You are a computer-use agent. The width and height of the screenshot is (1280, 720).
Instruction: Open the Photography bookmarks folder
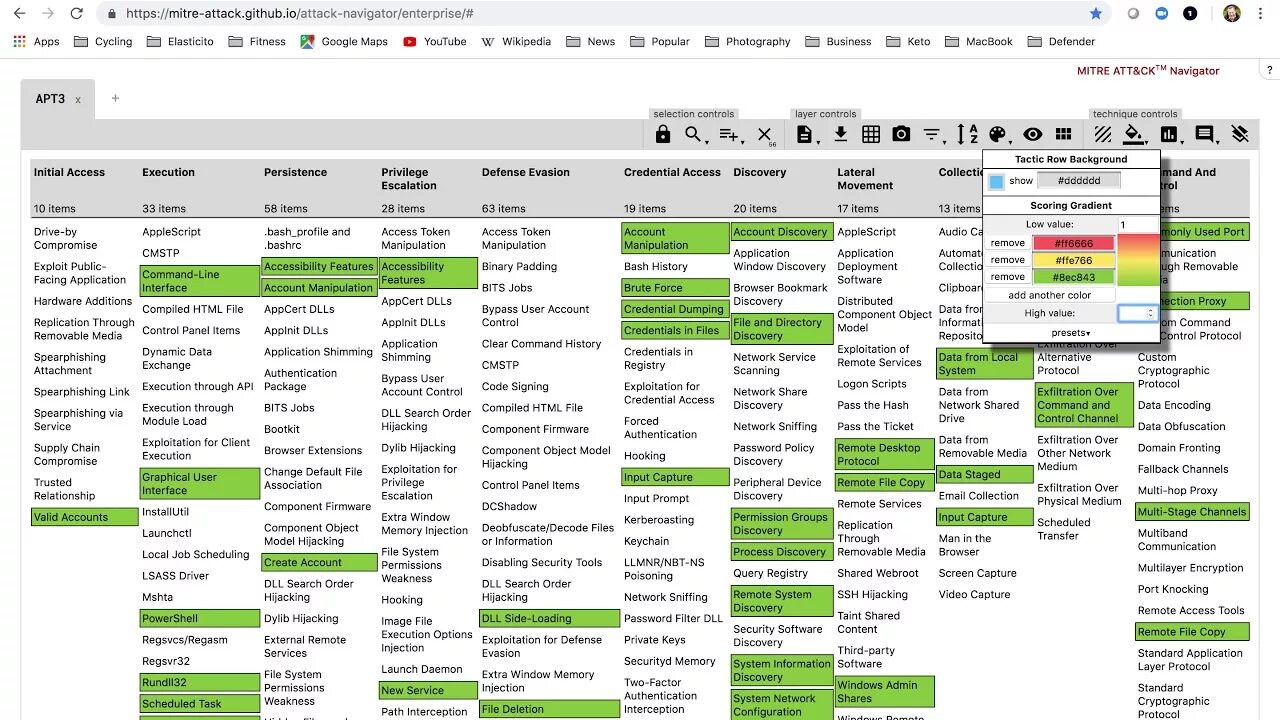tap(748, 42)
